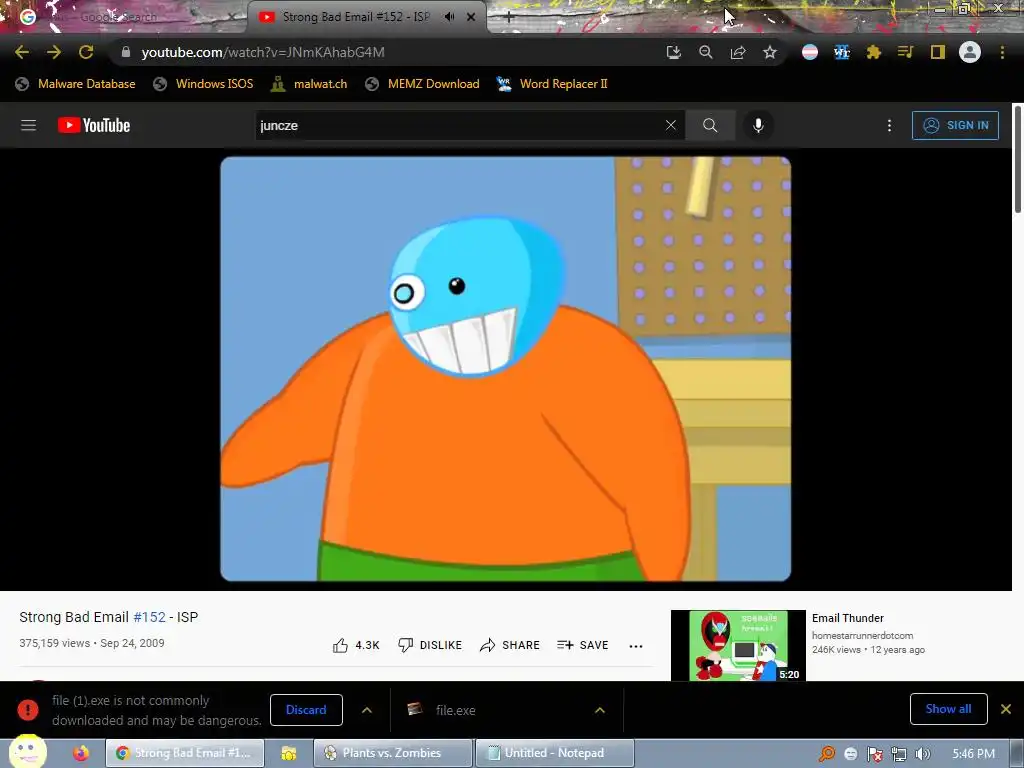
Task: Toggle the browser side panel icon
Action: 938,52
